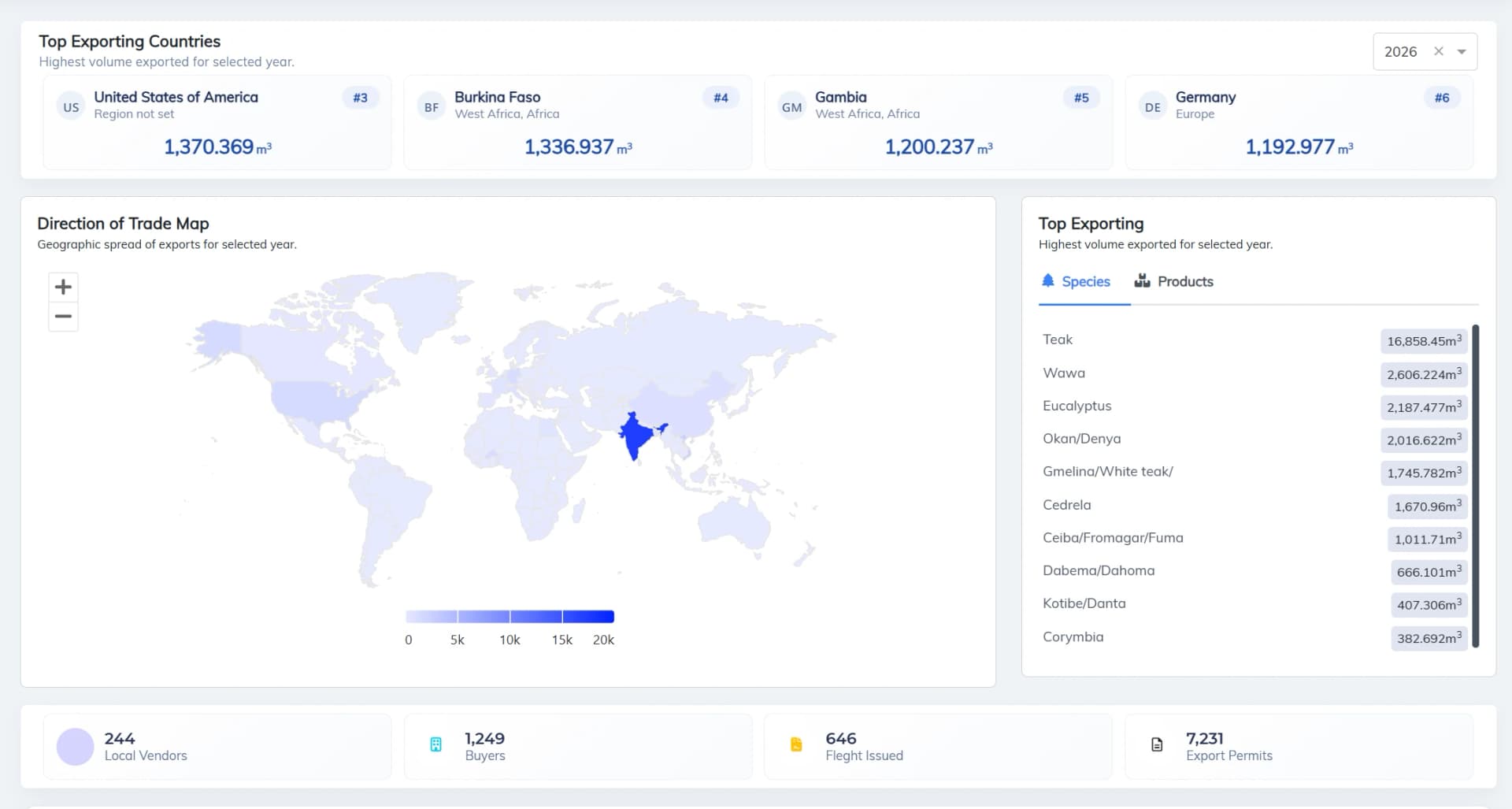This screenshot has width=1512, height=809.
Task: Select the Eucalyptus species row
Action: point(1254,406)
